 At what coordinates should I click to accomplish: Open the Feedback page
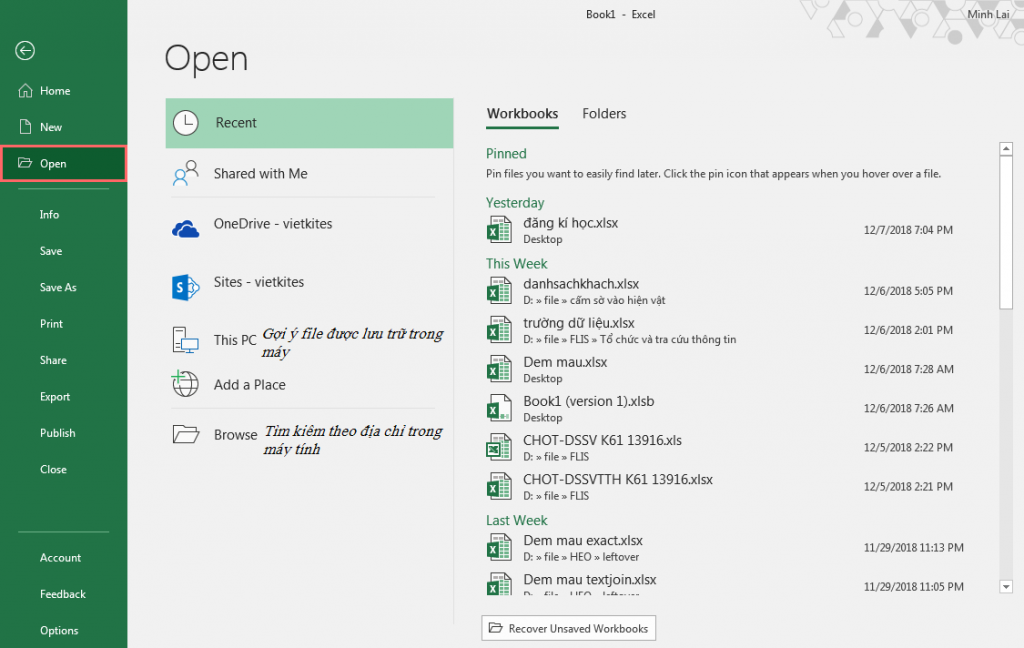pos(63,594)
